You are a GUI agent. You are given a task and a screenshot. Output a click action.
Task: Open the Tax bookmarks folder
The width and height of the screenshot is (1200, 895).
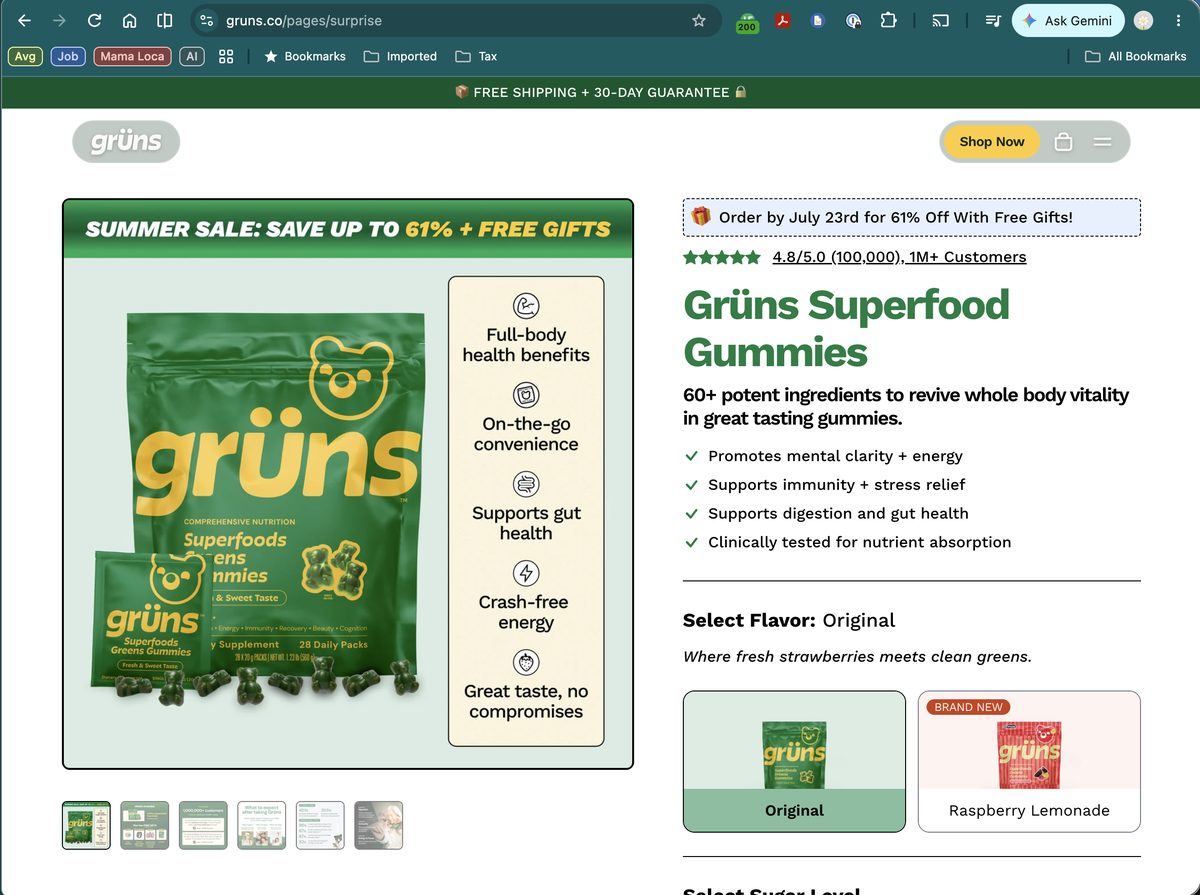pos(476,56)
